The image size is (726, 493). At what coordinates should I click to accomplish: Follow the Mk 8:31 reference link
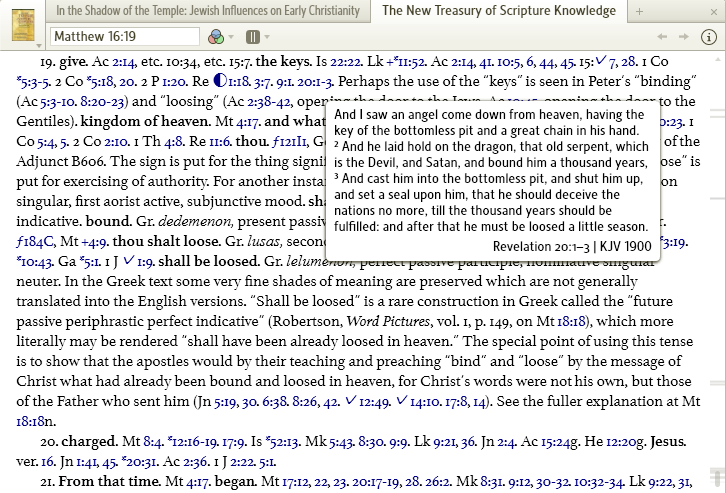pos(493,481)
